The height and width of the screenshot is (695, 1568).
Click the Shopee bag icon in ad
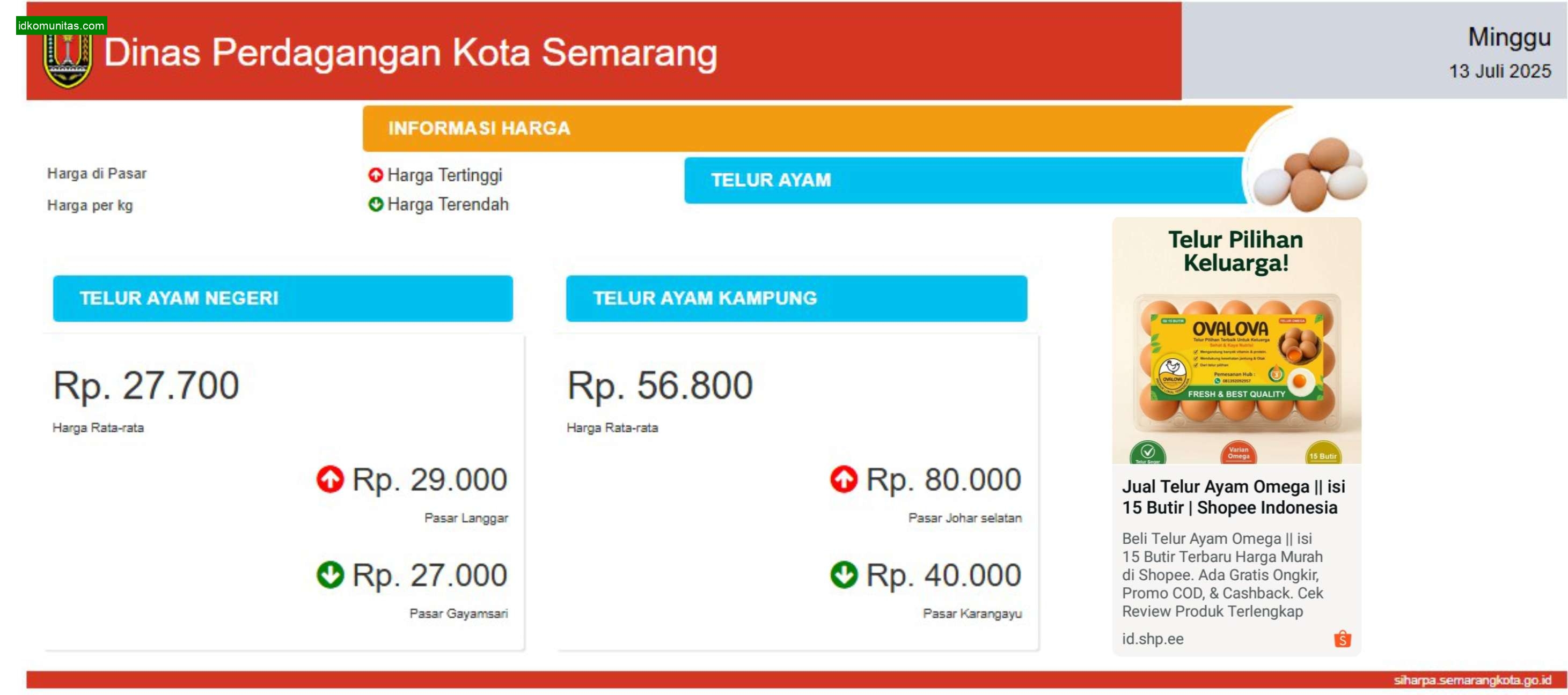[1342, 639]
